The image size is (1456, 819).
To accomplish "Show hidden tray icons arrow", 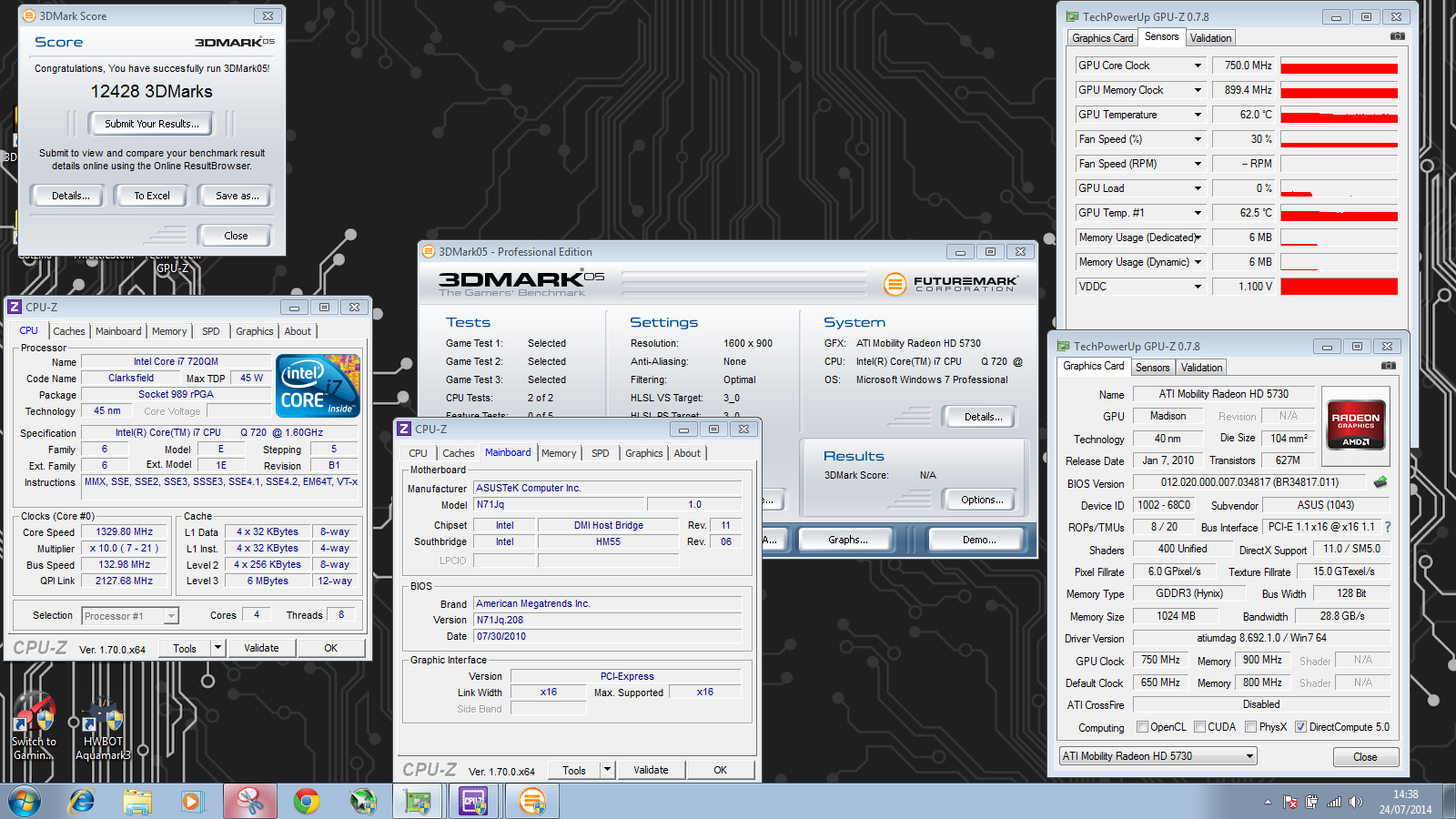I will [x=1268, y=802].
